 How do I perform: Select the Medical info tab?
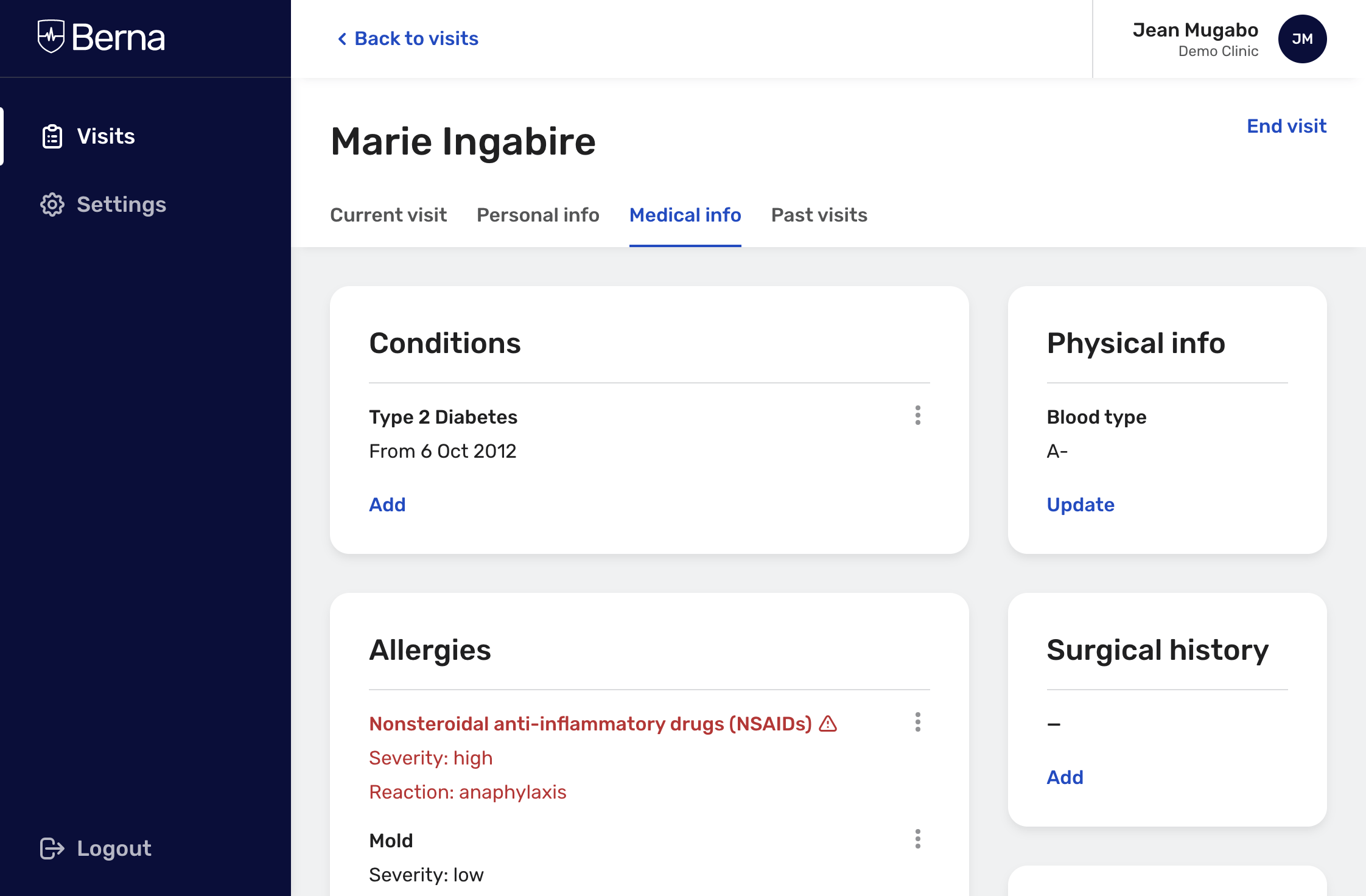pos(685,215)
